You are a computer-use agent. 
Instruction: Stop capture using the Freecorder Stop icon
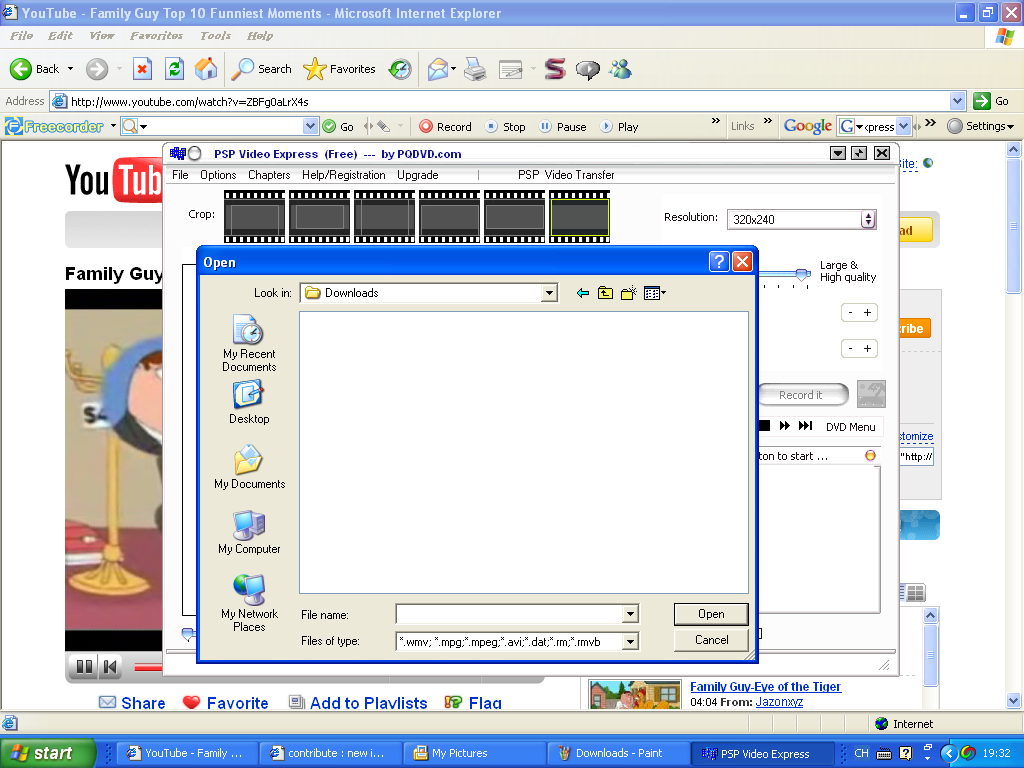[490, 127]
